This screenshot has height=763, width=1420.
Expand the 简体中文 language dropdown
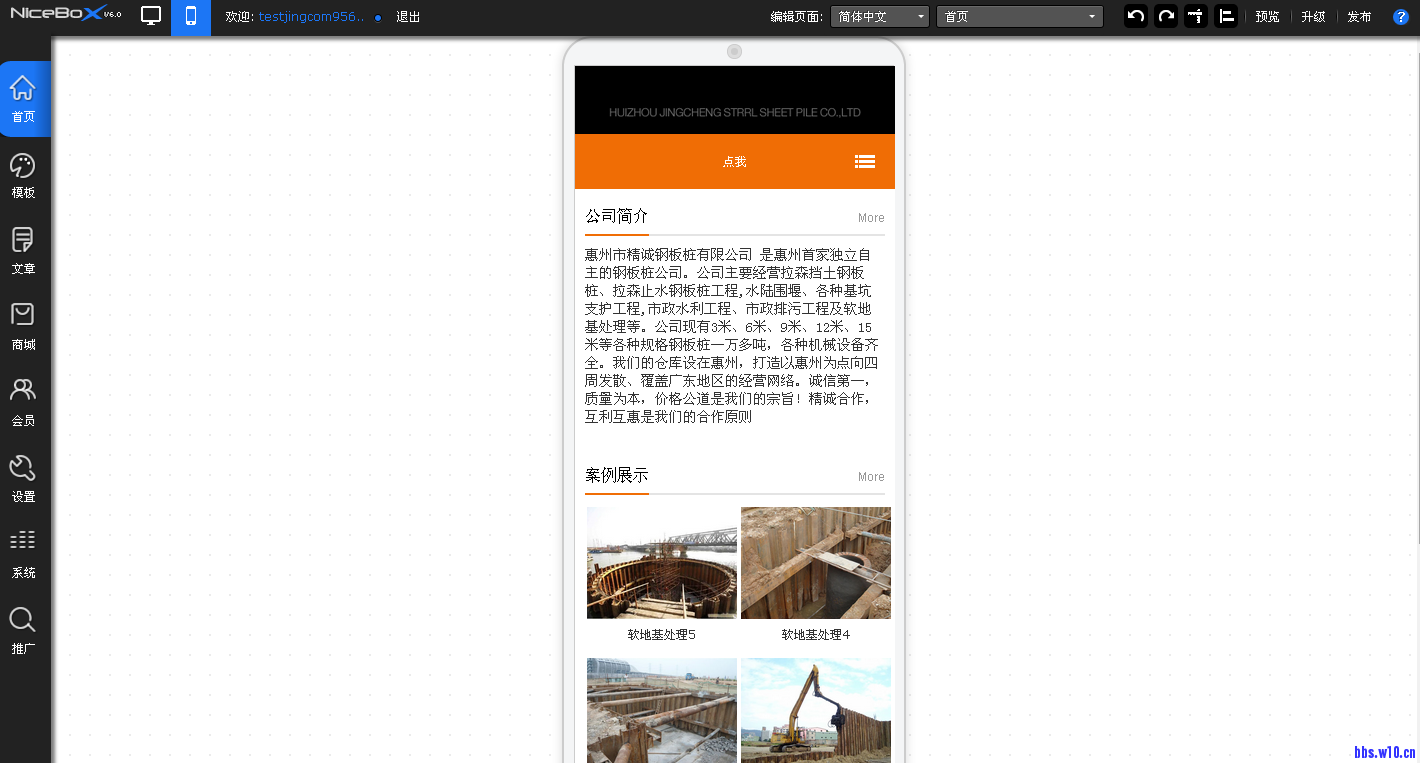point(880,17)
